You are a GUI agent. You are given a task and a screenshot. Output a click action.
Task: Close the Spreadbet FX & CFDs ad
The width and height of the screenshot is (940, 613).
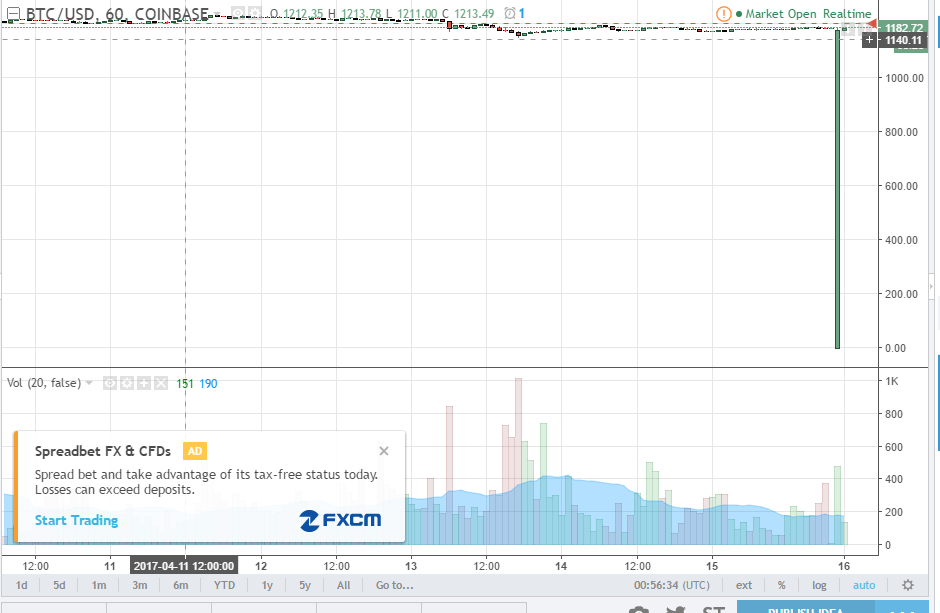(x=384, y=451)
